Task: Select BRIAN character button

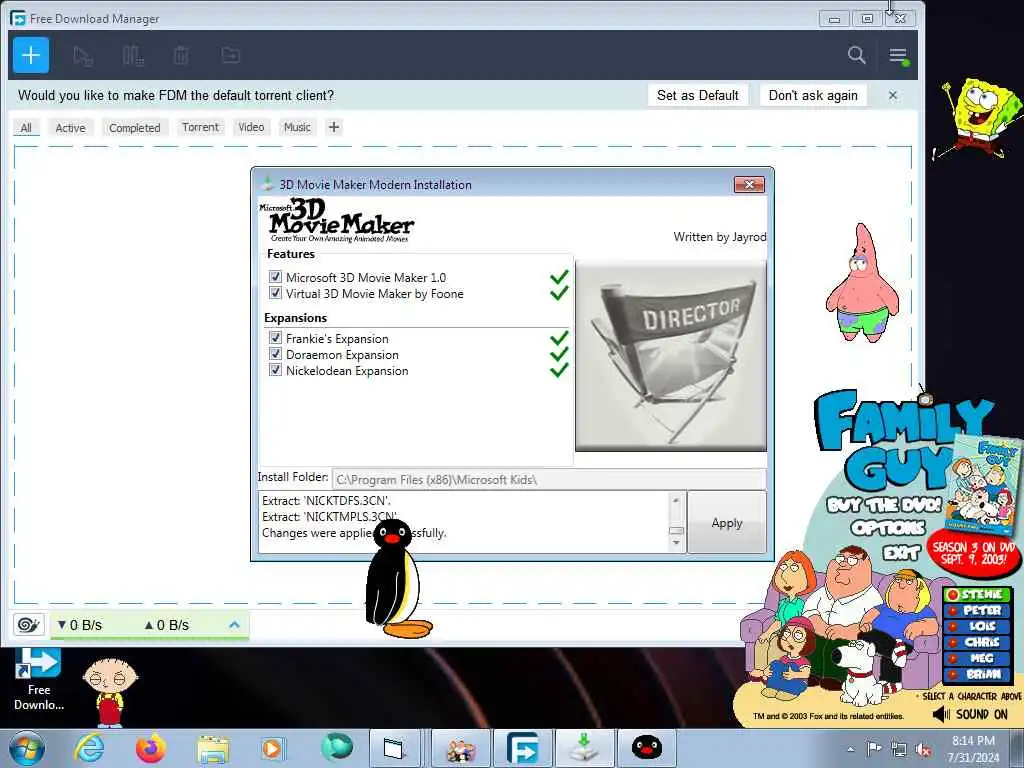Action: point(978,675)
